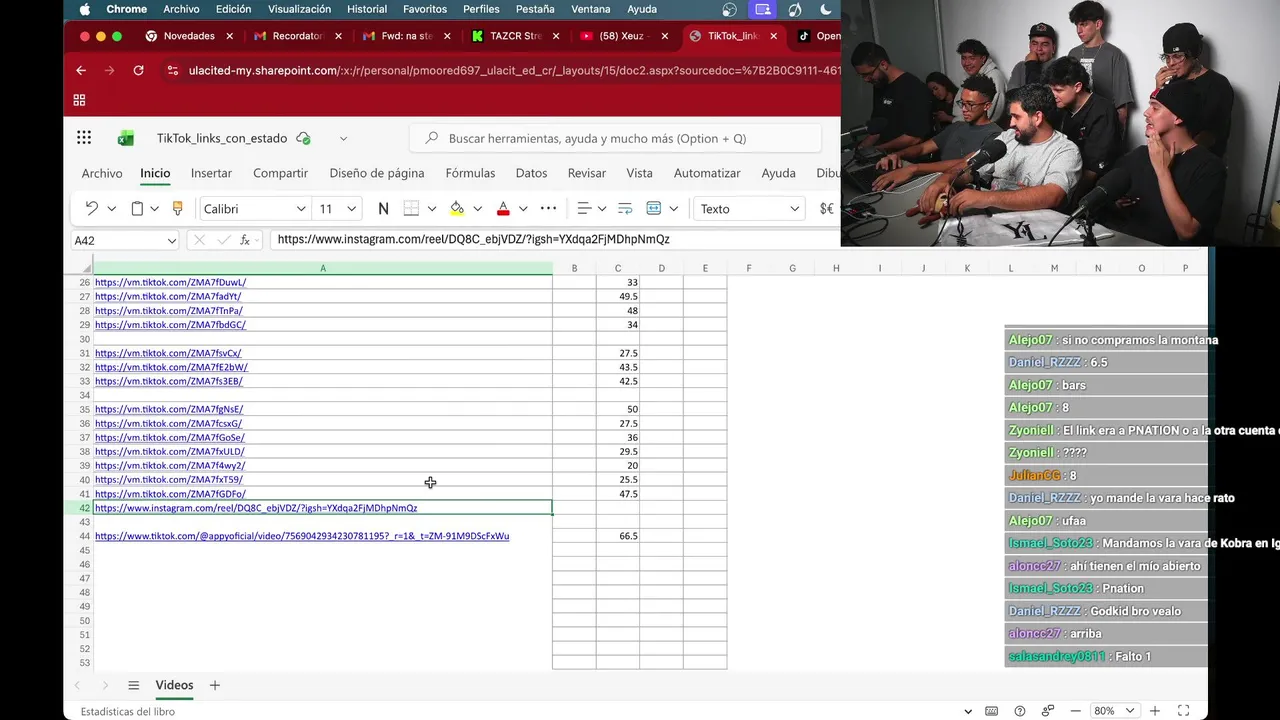Screen dimensions: 1280x720
Task: Reload the page in Chrome
Action: tap(138, 70)
